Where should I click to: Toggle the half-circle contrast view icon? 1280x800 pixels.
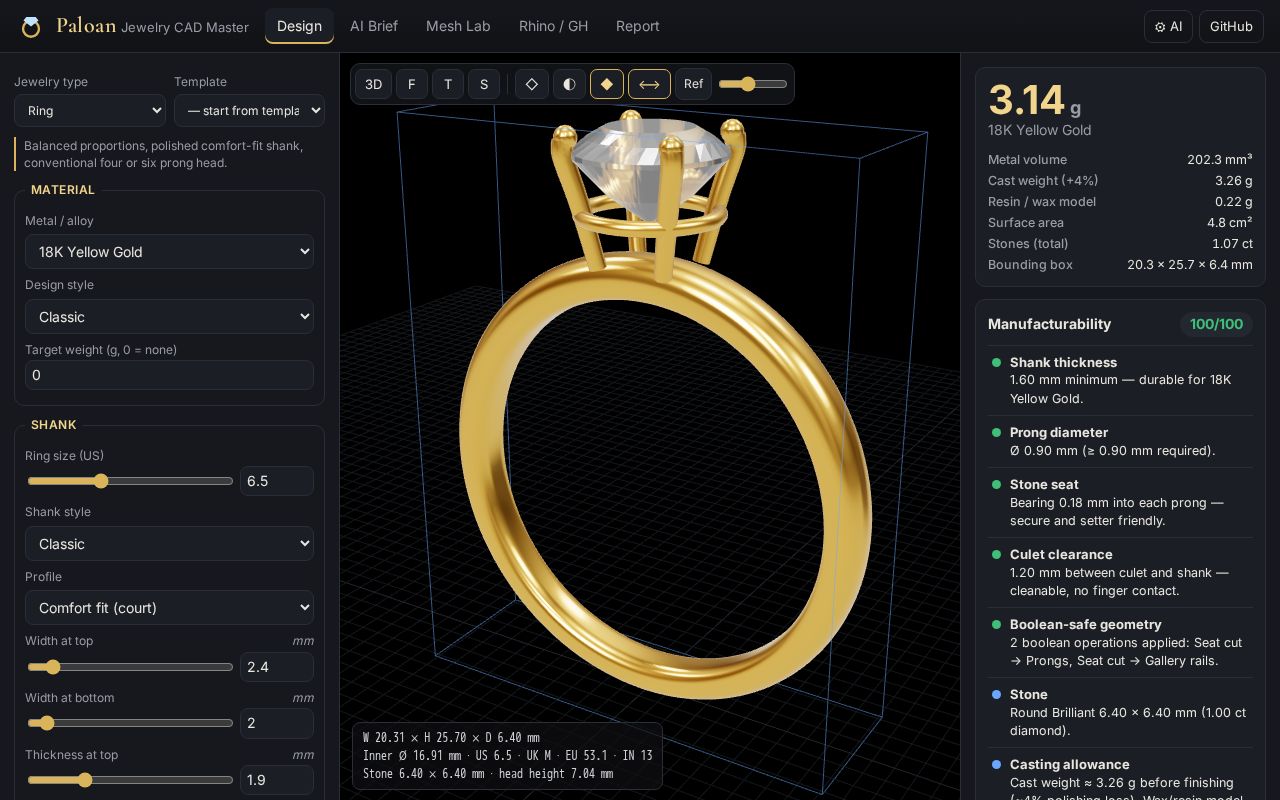pyautogui.click(x=569, y=84)
